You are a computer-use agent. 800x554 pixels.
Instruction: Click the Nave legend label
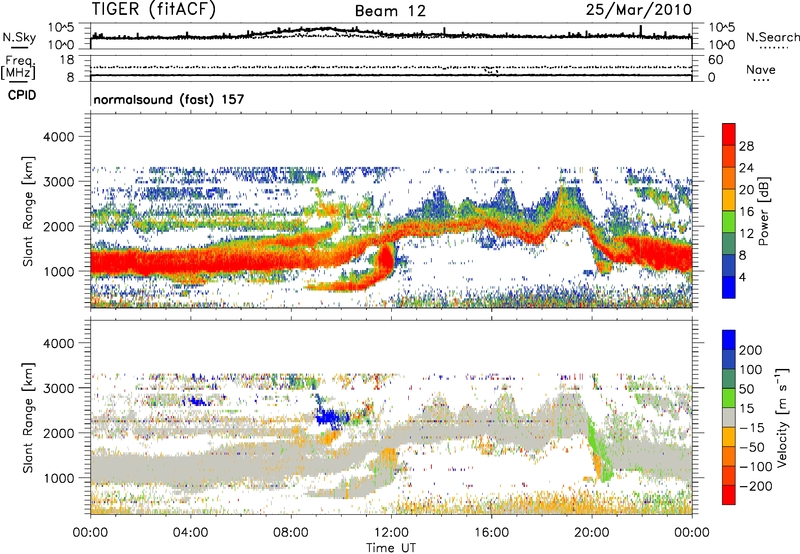pos(760,69)
